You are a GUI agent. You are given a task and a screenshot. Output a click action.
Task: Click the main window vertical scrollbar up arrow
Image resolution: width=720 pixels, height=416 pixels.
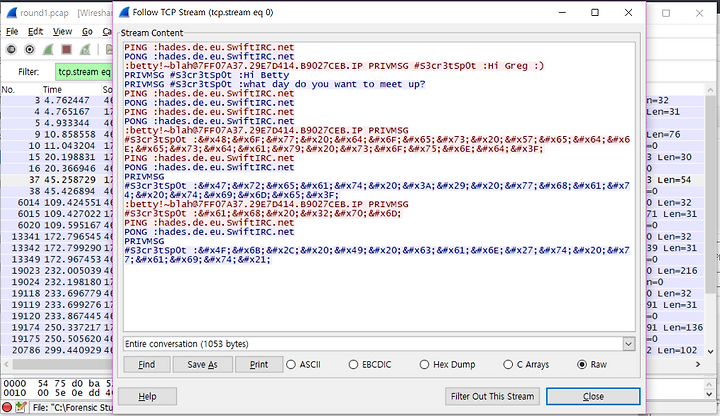[x=710, y=90]
